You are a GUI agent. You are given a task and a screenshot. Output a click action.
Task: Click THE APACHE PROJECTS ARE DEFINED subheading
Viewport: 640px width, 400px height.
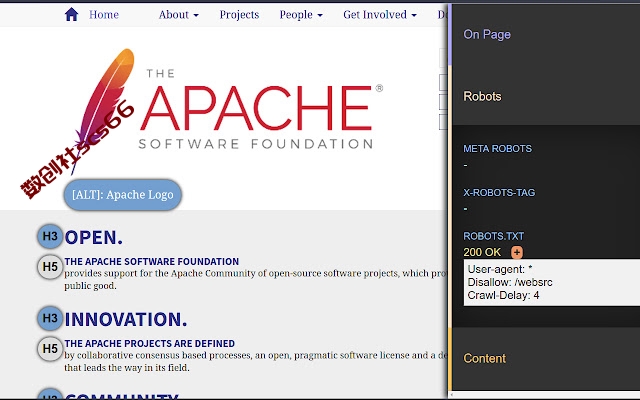149,343
